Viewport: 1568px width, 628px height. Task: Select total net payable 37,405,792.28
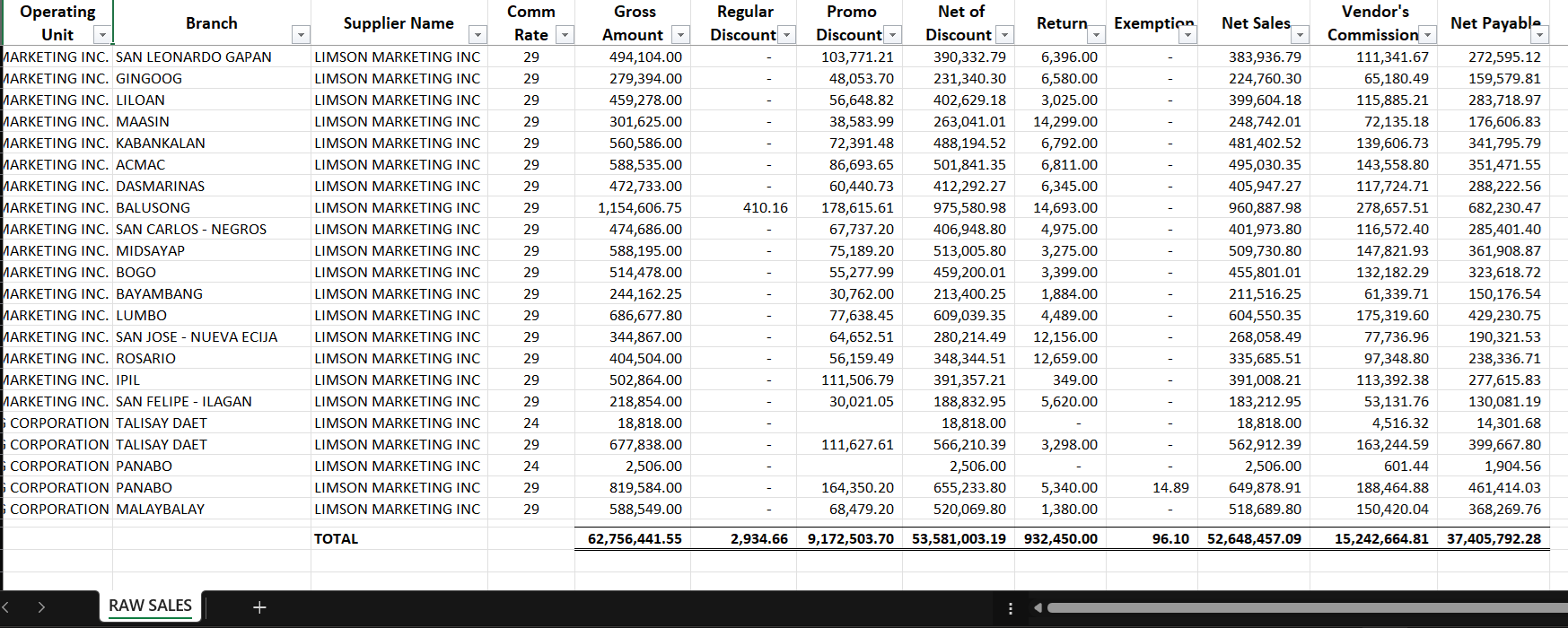click(x=1494, y=539)
